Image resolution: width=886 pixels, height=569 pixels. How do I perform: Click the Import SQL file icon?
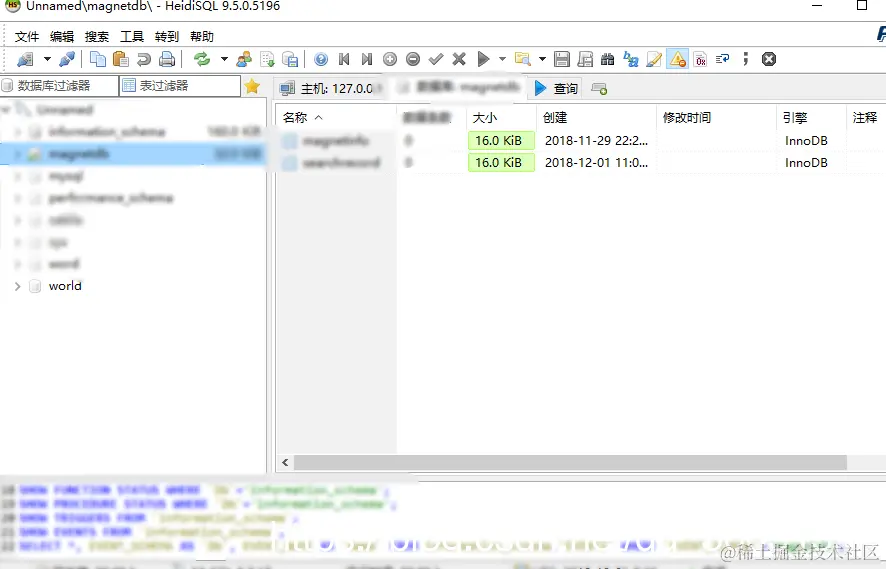coord(267,59)
